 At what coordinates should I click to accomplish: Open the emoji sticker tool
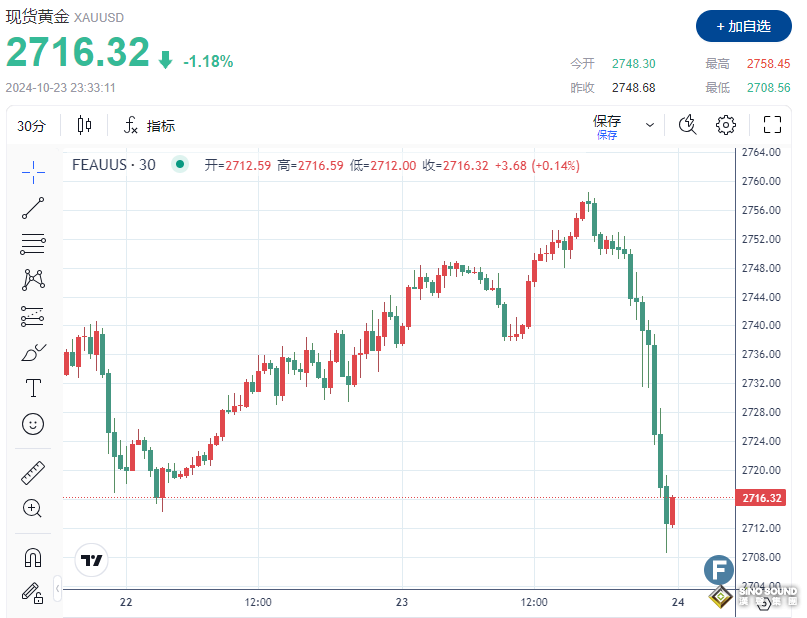point(32,424)
